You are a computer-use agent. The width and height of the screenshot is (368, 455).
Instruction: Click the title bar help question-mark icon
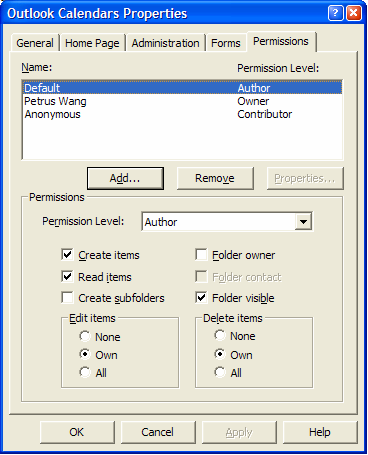click(x=335, y=13)
